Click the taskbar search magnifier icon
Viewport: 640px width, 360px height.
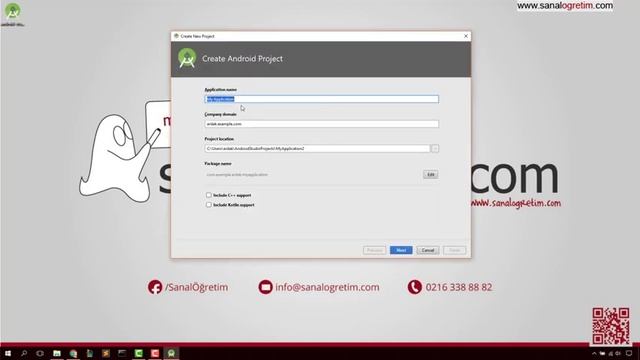(24, 353)
